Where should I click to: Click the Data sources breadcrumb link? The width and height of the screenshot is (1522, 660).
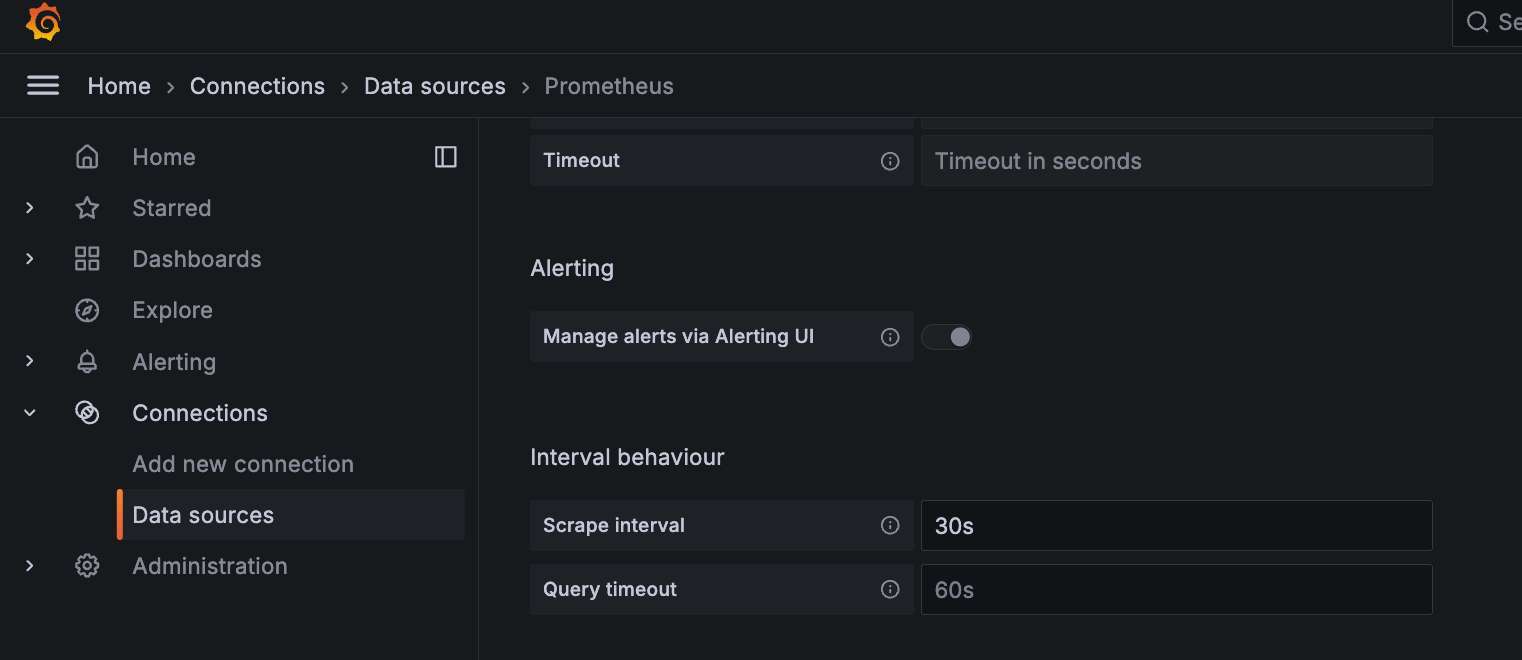pos(434,86)
